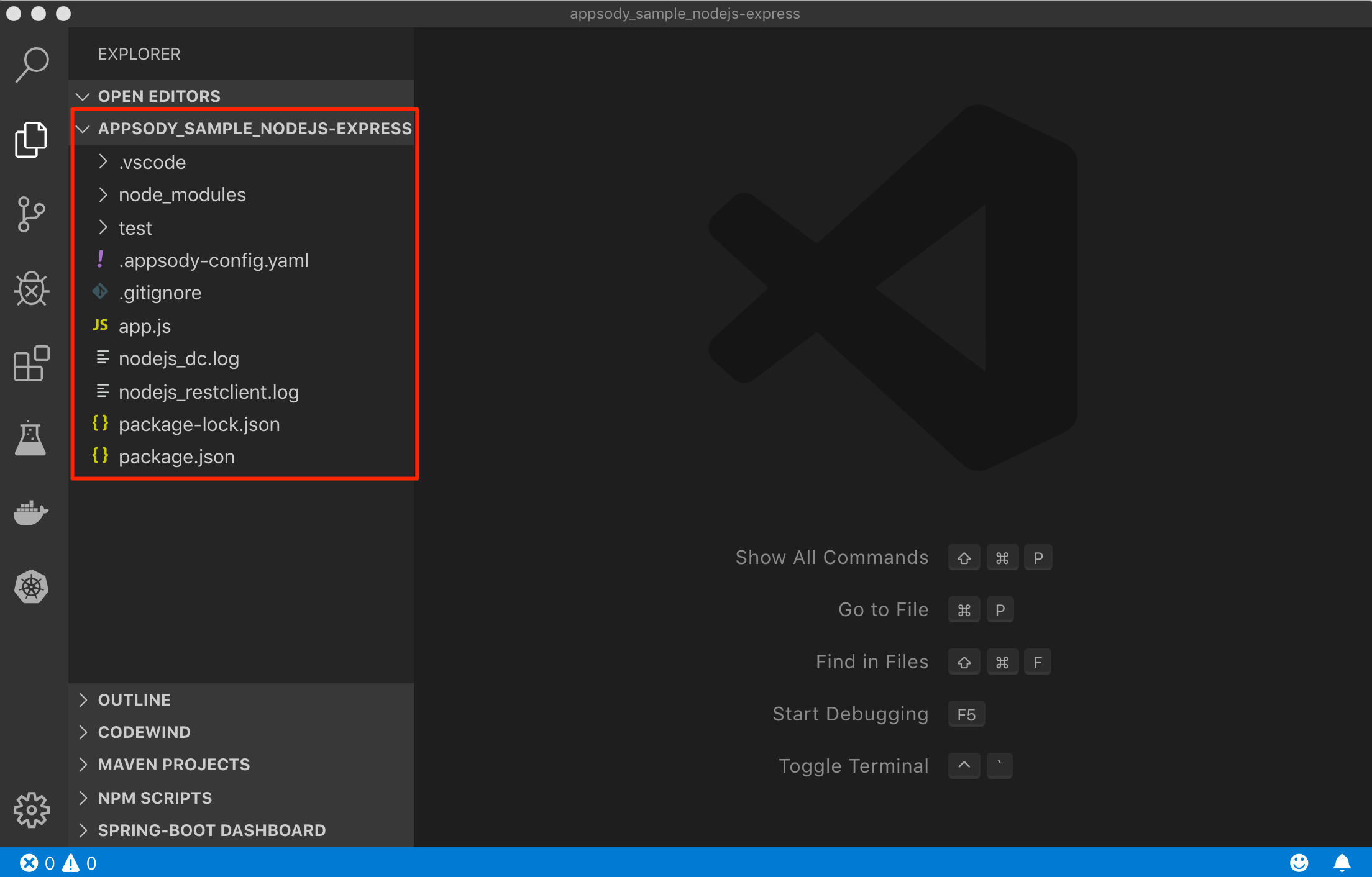Click the Start Debugging hint

click(x=851, y=714)
